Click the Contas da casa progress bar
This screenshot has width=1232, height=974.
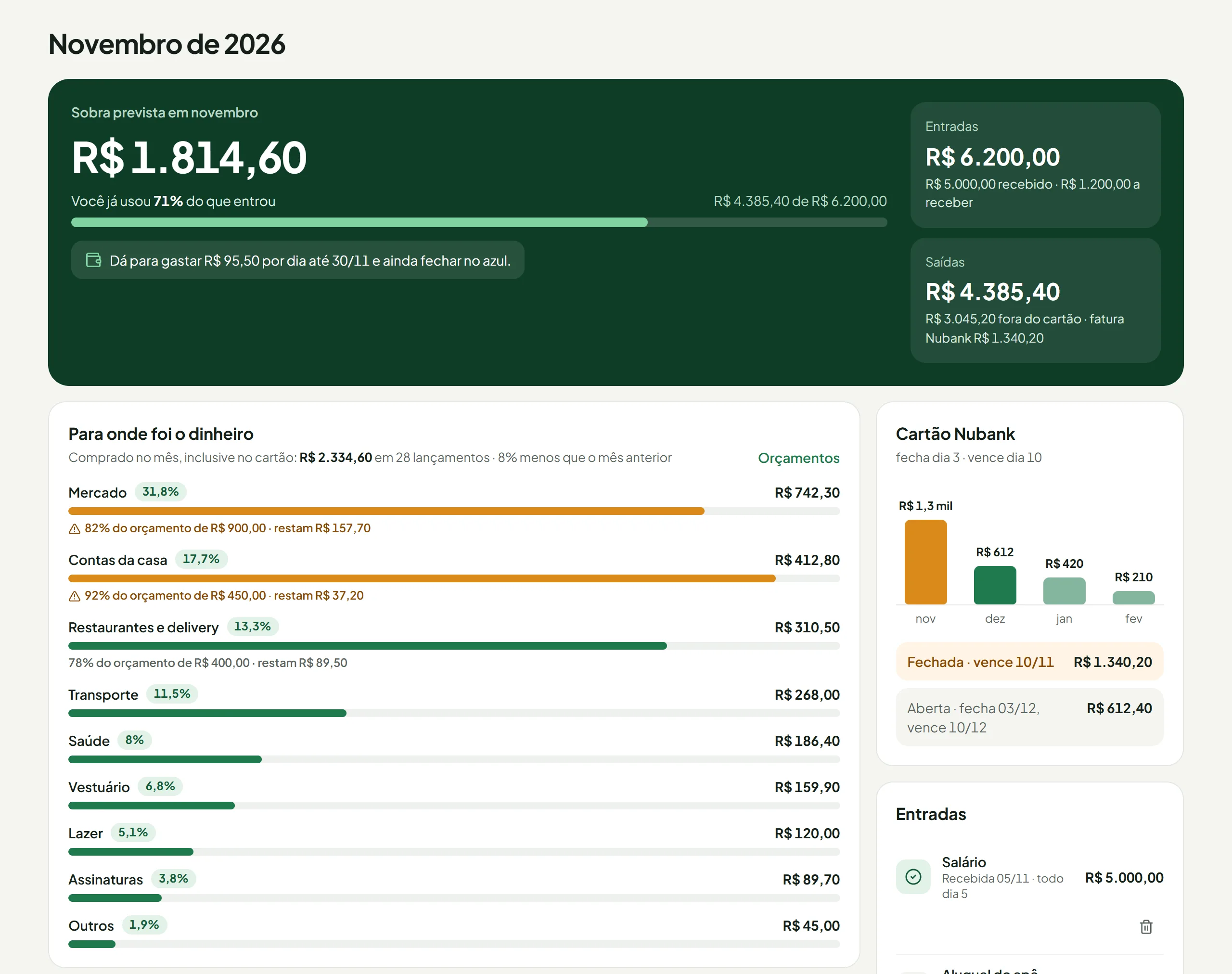point(454,578)
